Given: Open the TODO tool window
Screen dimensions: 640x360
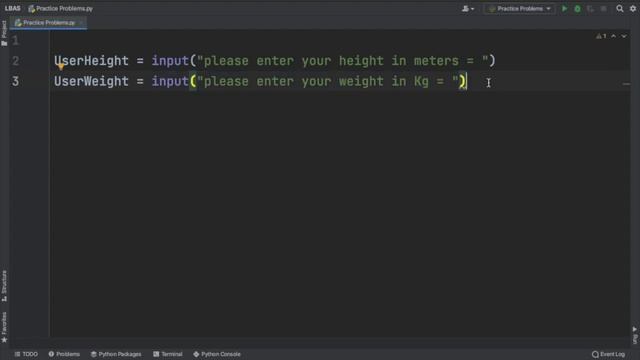Looking at the screenshot, I should tap(26, 354).
